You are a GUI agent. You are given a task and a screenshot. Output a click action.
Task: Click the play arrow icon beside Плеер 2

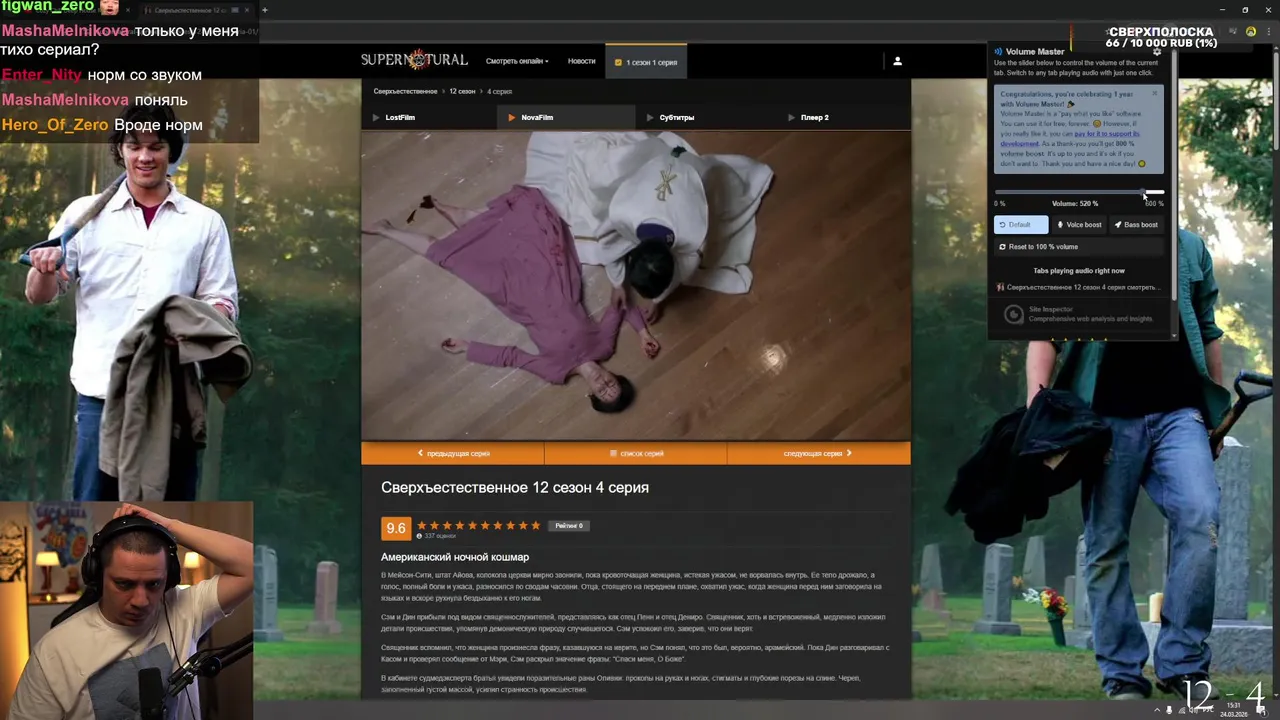[x=791, y=117]
